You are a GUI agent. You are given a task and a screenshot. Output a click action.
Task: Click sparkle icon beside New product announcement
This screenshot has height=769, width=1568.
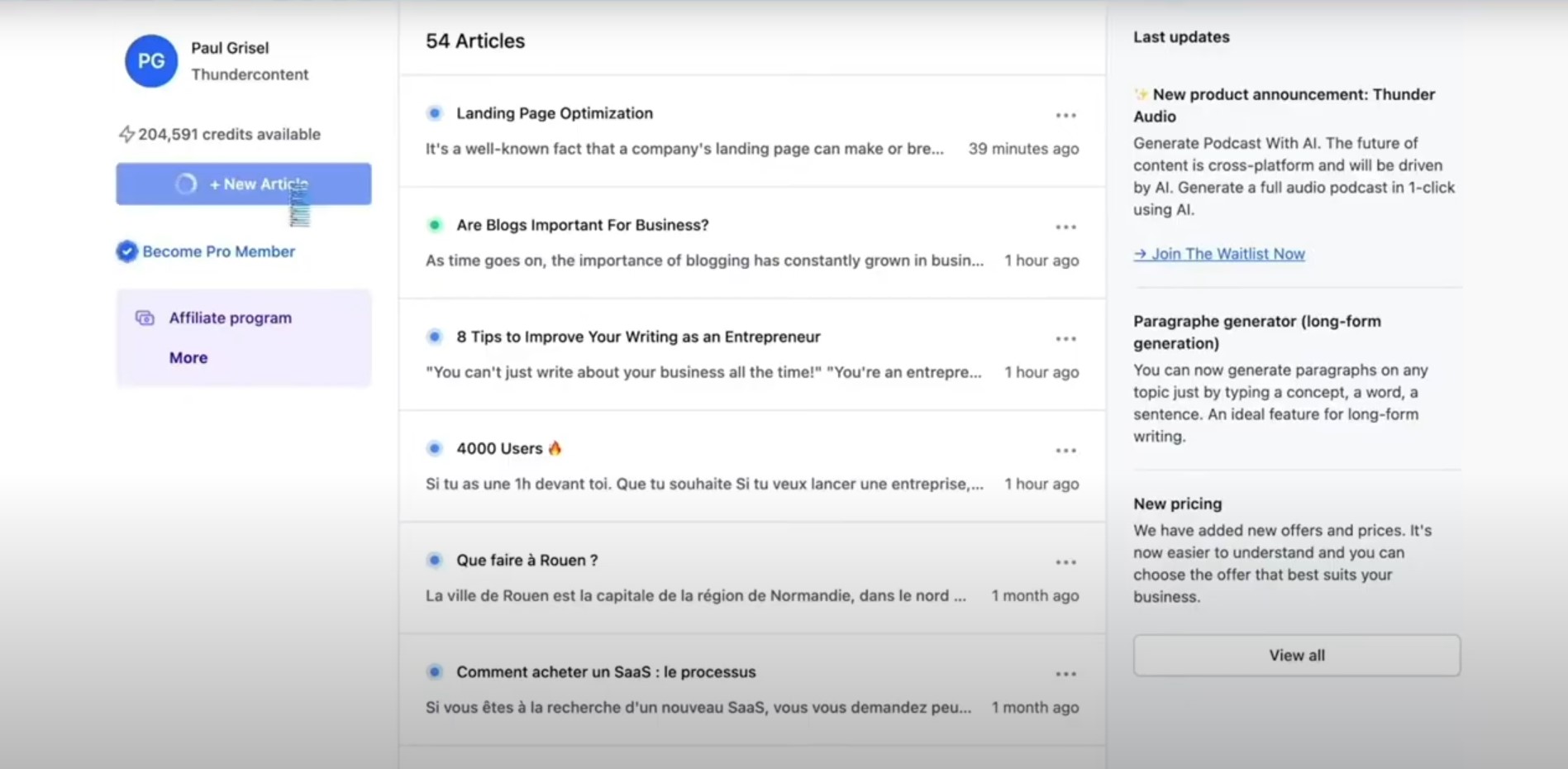1141,94
